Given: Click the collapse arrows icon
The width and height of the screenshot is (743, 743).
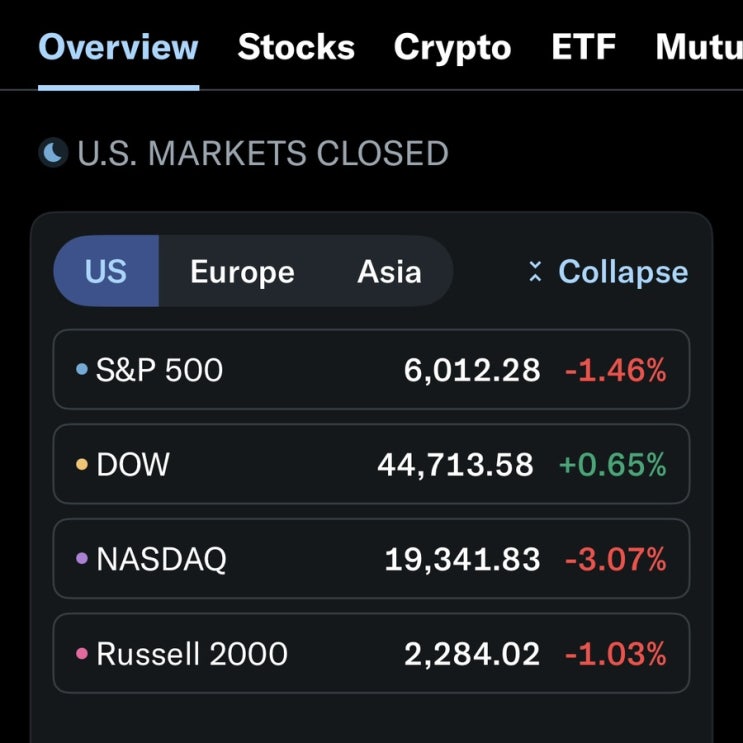Looking at the screenshot, I should [535, 272].
